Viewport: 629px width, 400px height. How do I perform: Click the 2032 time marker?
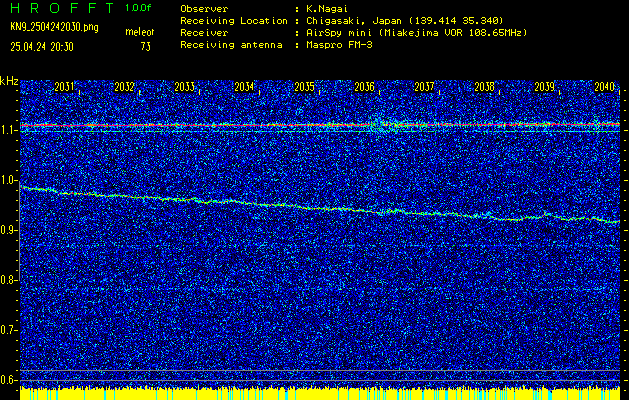[x=124, y=87]
